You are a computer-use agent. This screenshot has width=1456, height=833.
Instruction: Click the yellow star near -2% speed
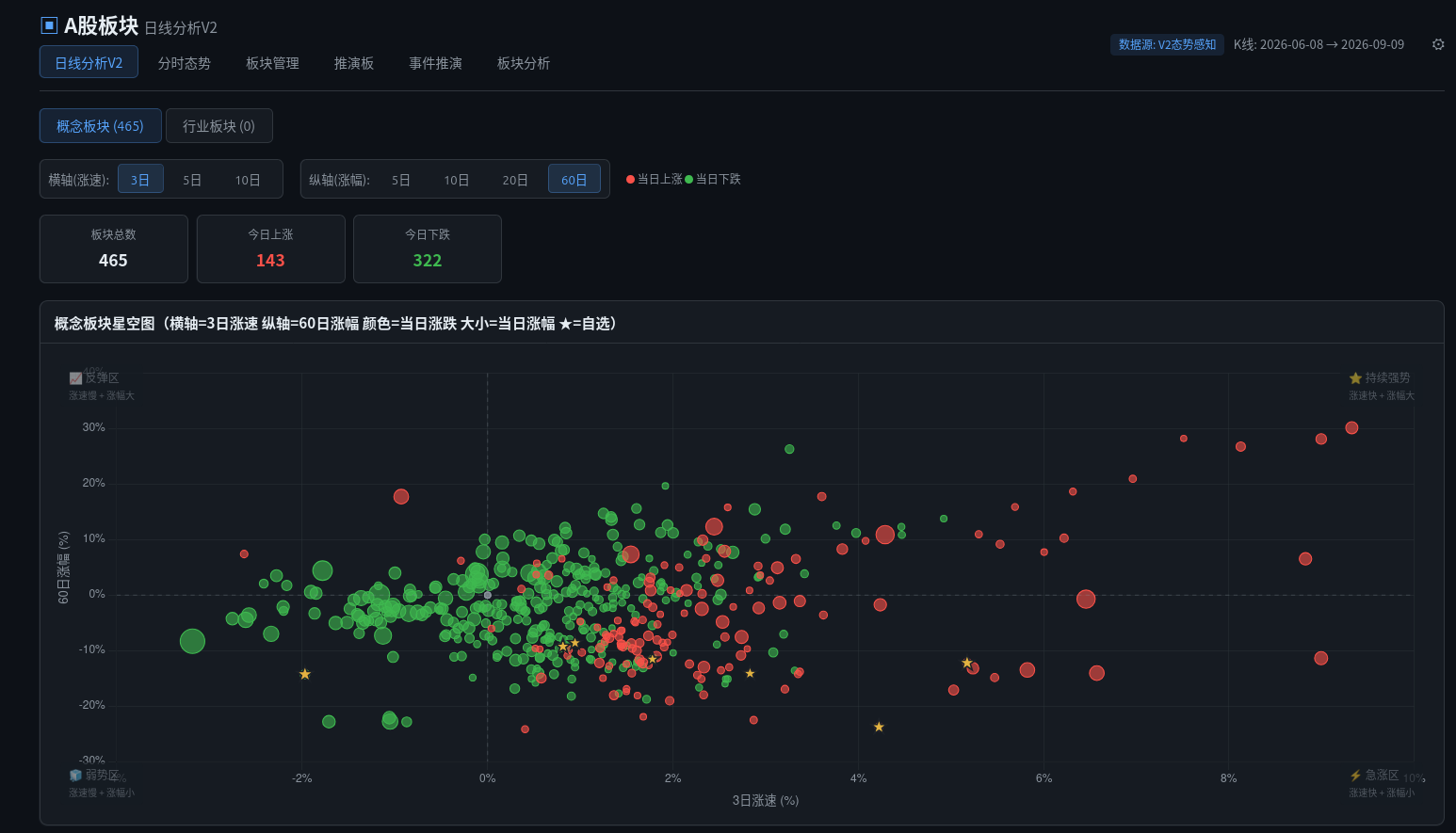click(305, 674)
